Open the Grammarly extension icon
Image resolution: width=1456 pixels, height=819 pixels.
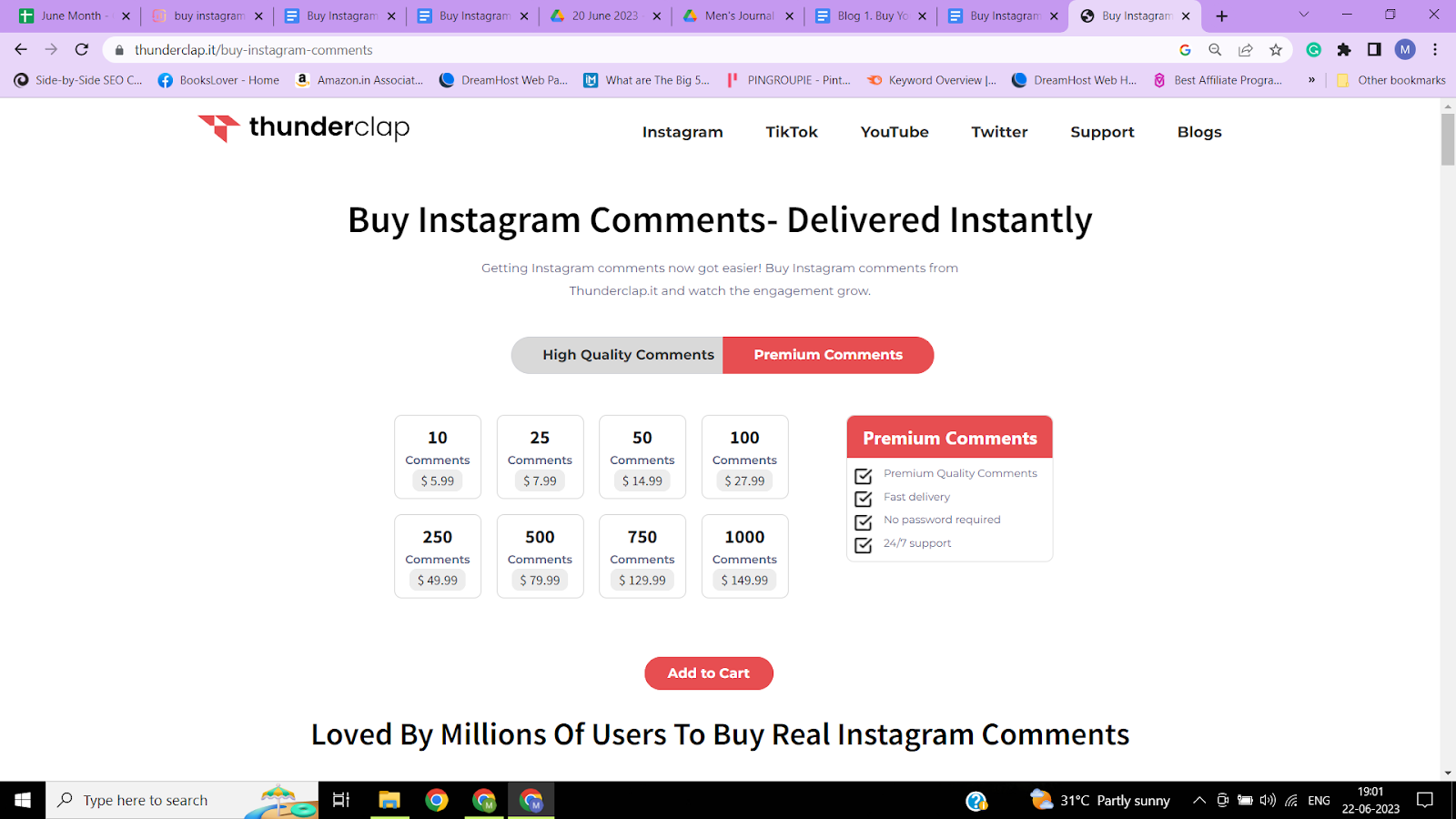[x=1314, y=50]
